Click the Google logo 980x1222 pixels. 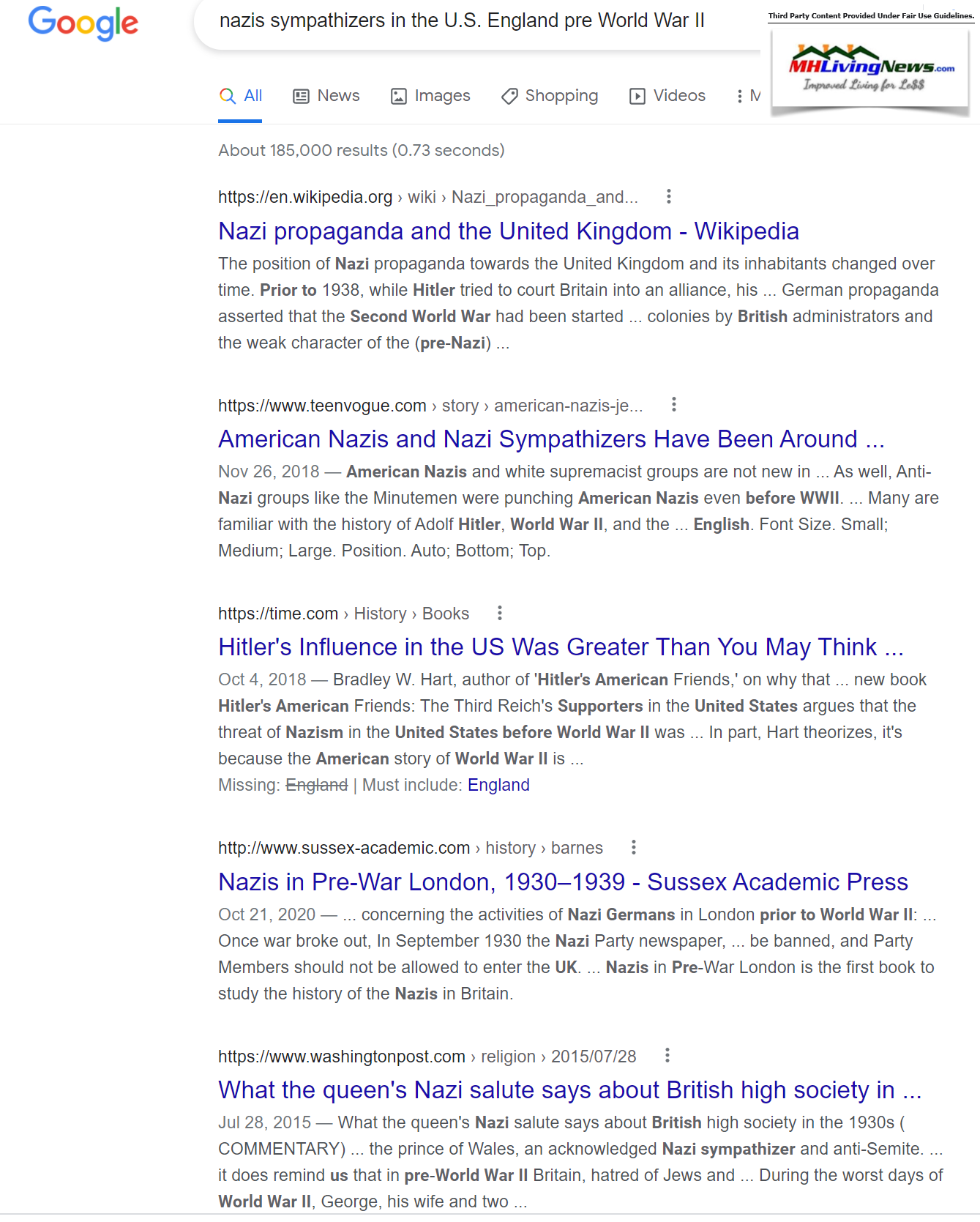coord(83,23)
